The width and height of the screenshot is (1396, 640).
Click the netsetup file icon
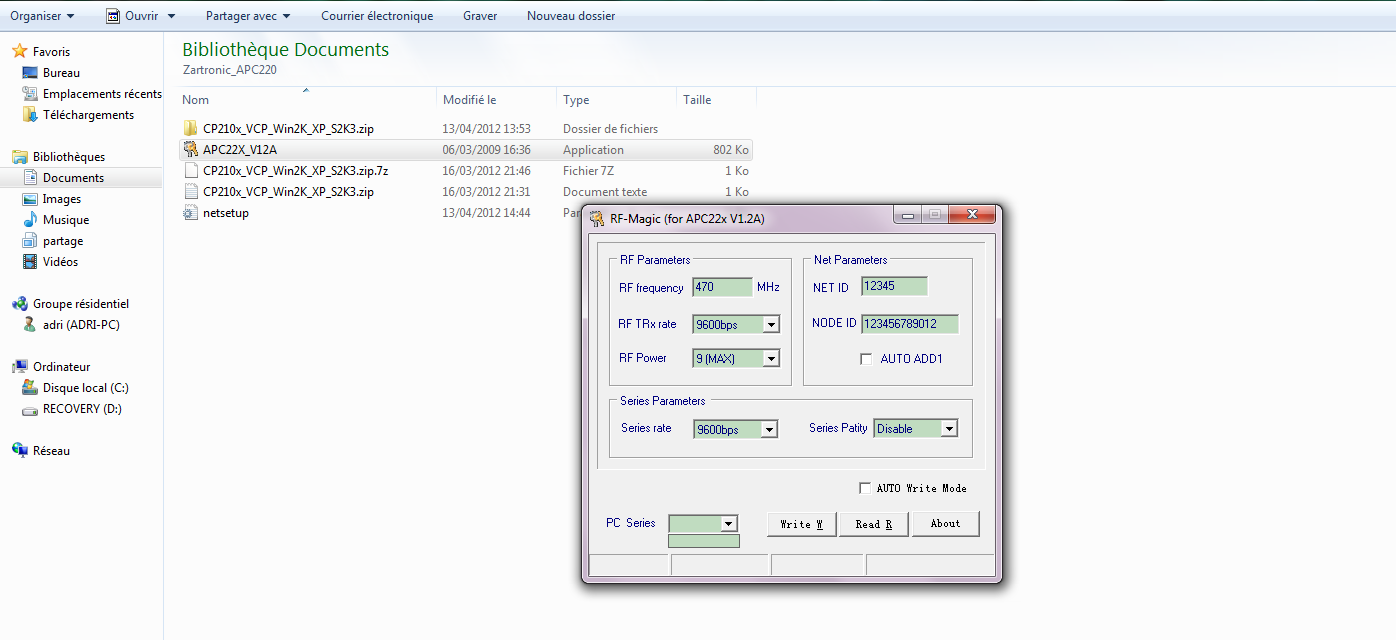click(x=191, y=212)
